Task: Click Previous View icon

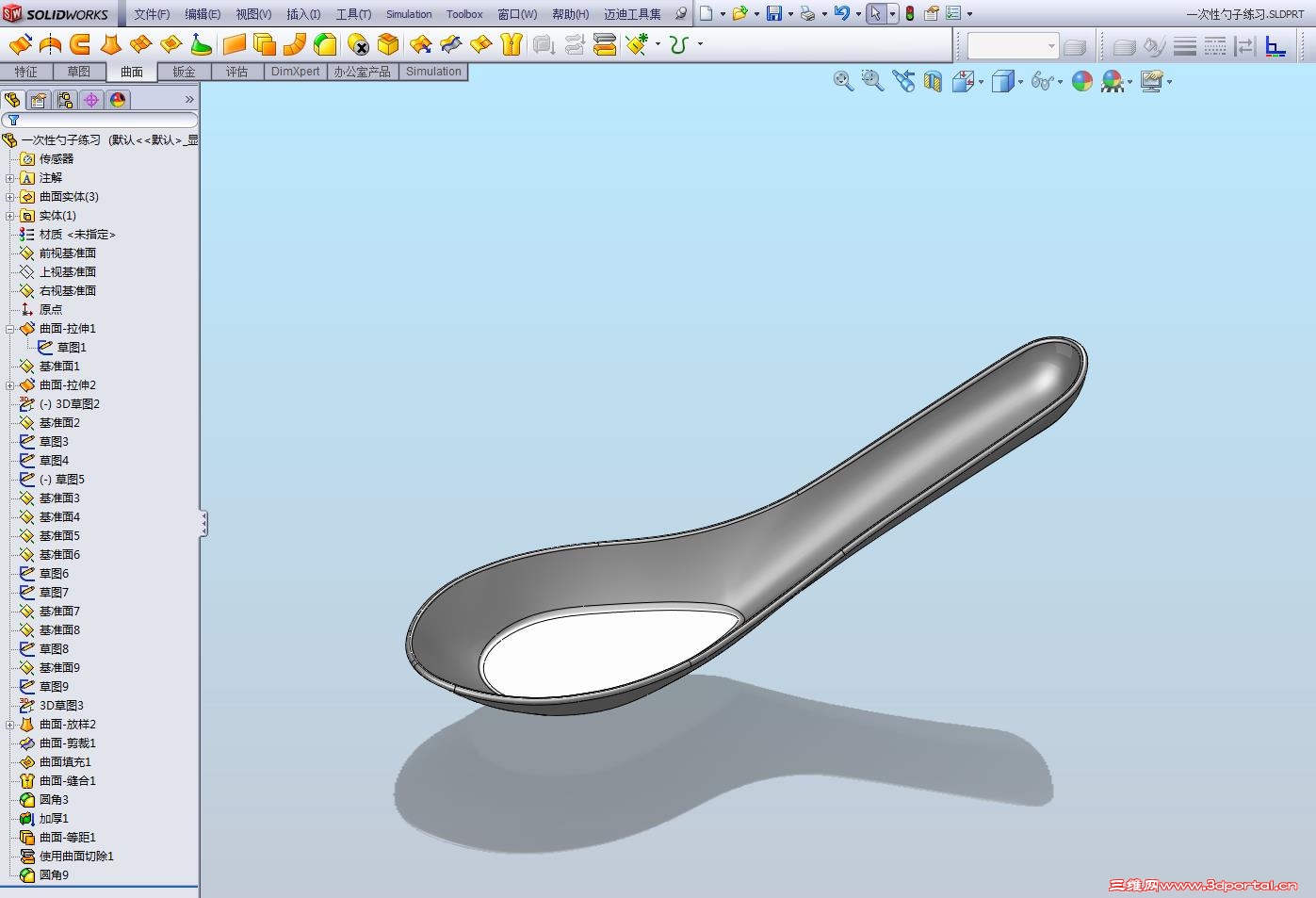Action: [x=903, y=82]
